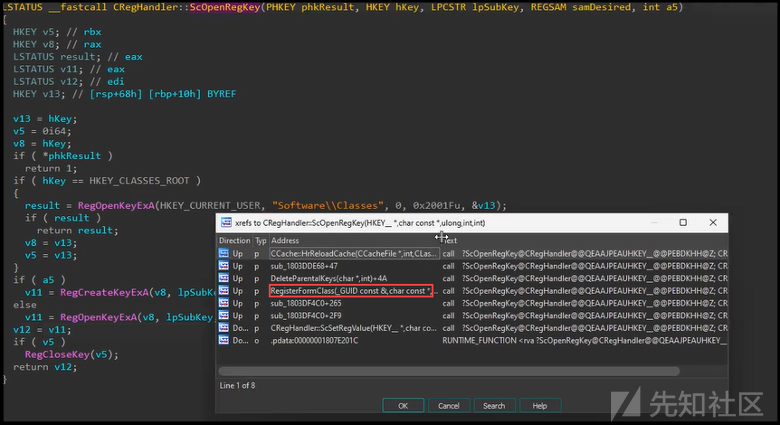Image resolution: width=780 pixels, height=425 pixels.
Task: Select the .pdata:00000001807E201C row icon
Action: click(x=224, y=340)
